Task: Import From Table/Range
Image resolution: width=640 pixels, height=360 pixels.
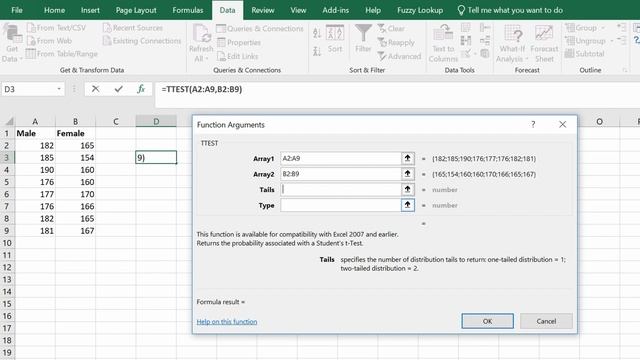Action: coord(62,53)
